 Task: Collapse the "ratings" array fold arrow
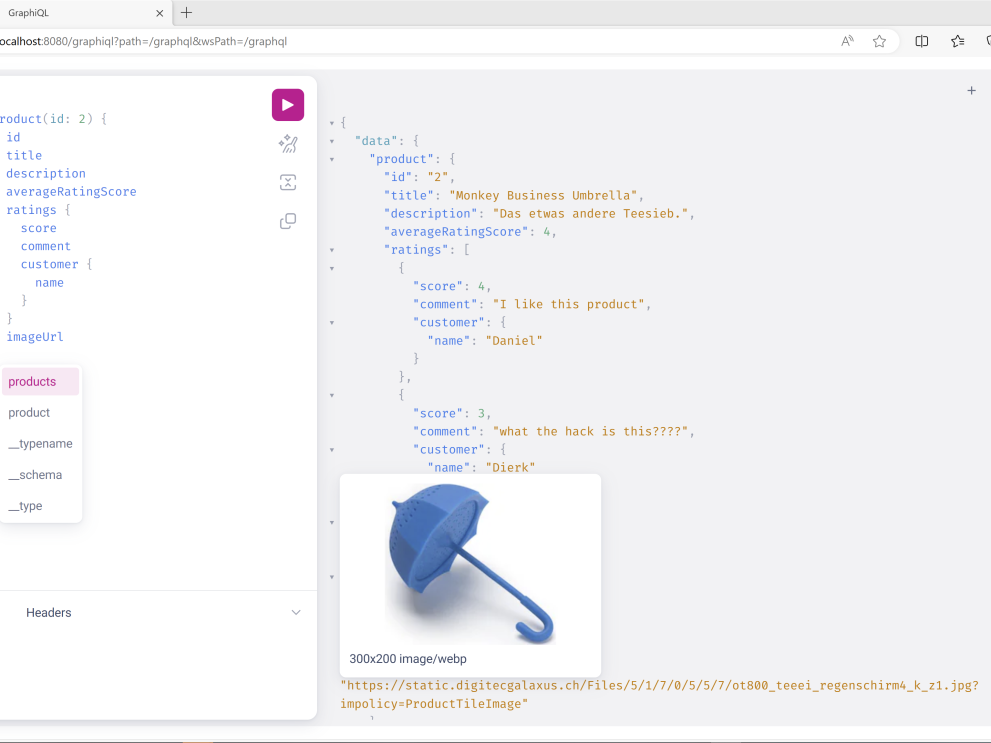point(332,250)
